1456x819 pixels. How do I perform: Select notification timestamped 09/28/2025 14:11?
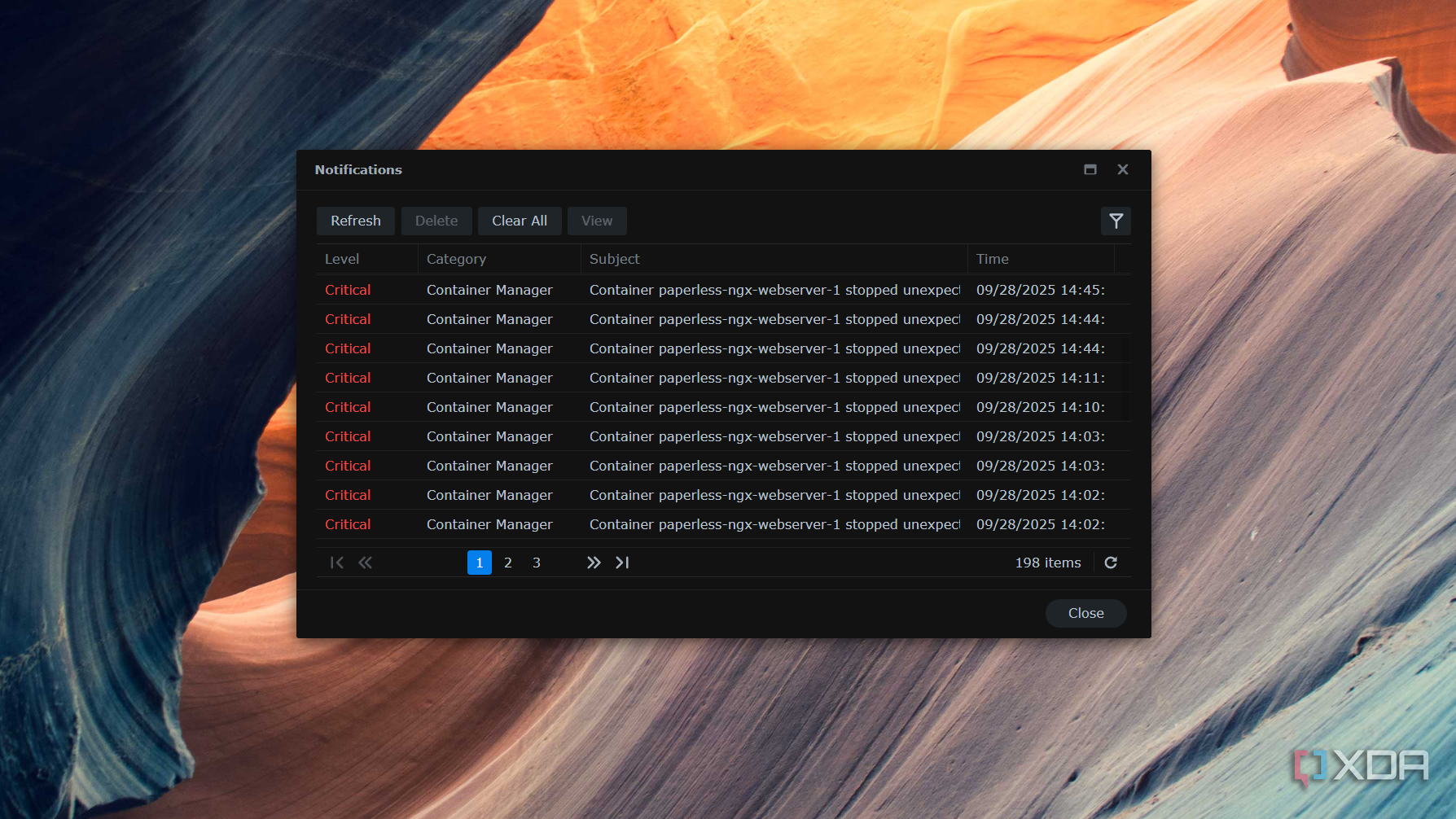pyautogui.click(x=723, y=378)
